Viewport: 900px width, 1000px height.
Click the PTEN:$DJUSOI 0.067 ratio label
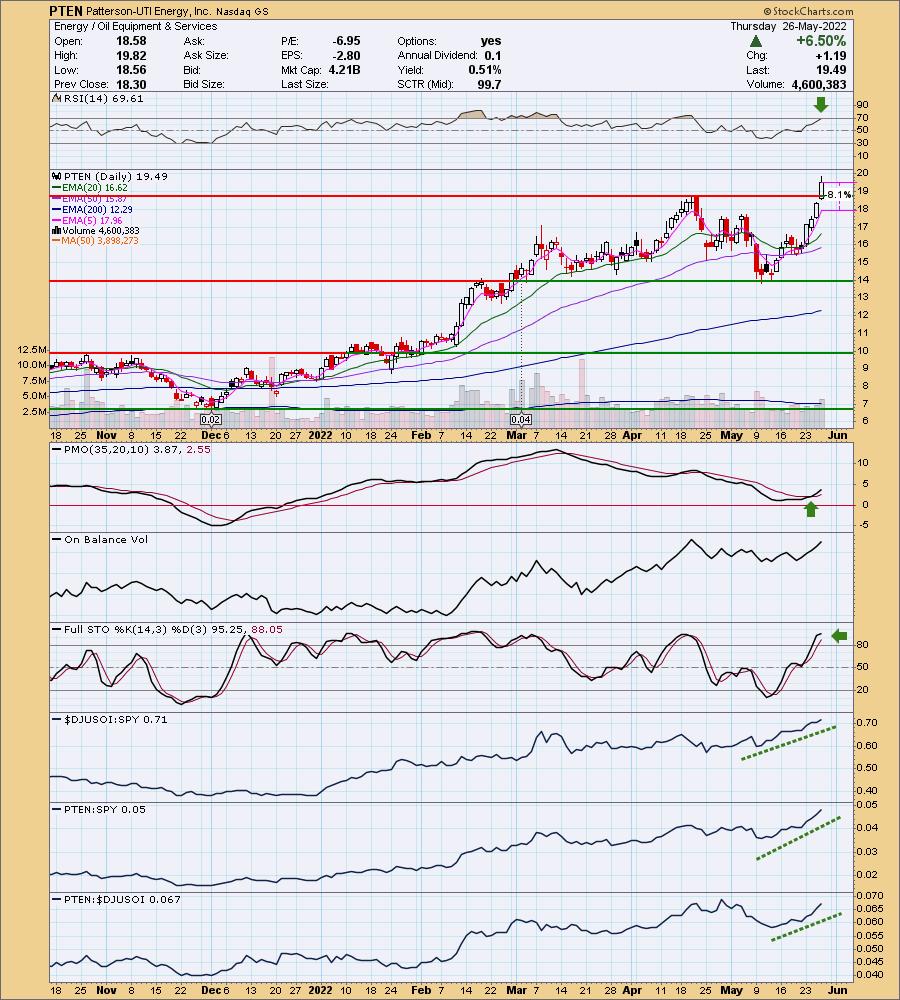tap(122, 899)
